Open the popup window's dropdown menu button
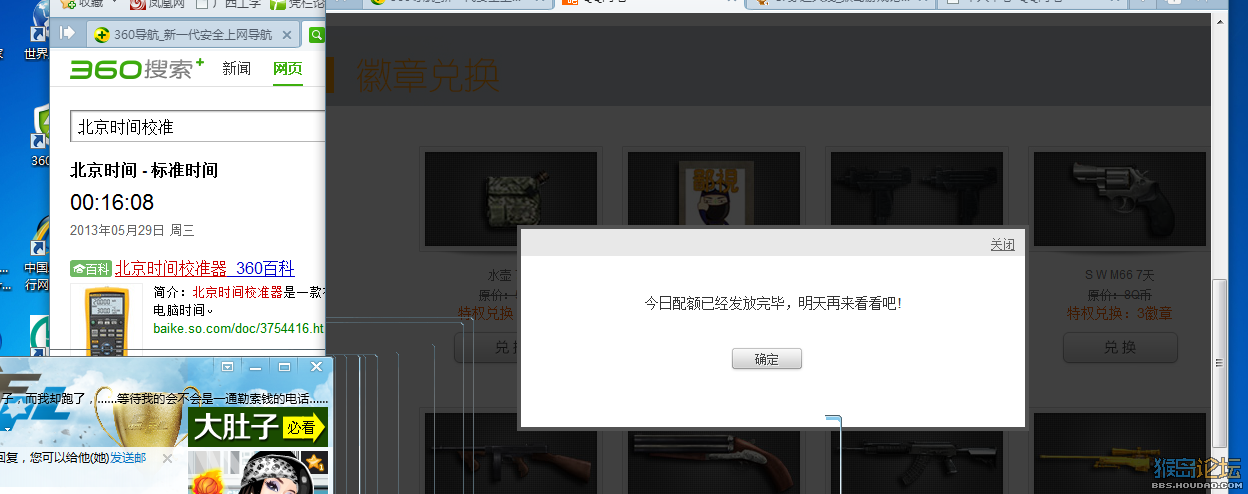This screenshot has height=494, width=1248. click(228, 367)
